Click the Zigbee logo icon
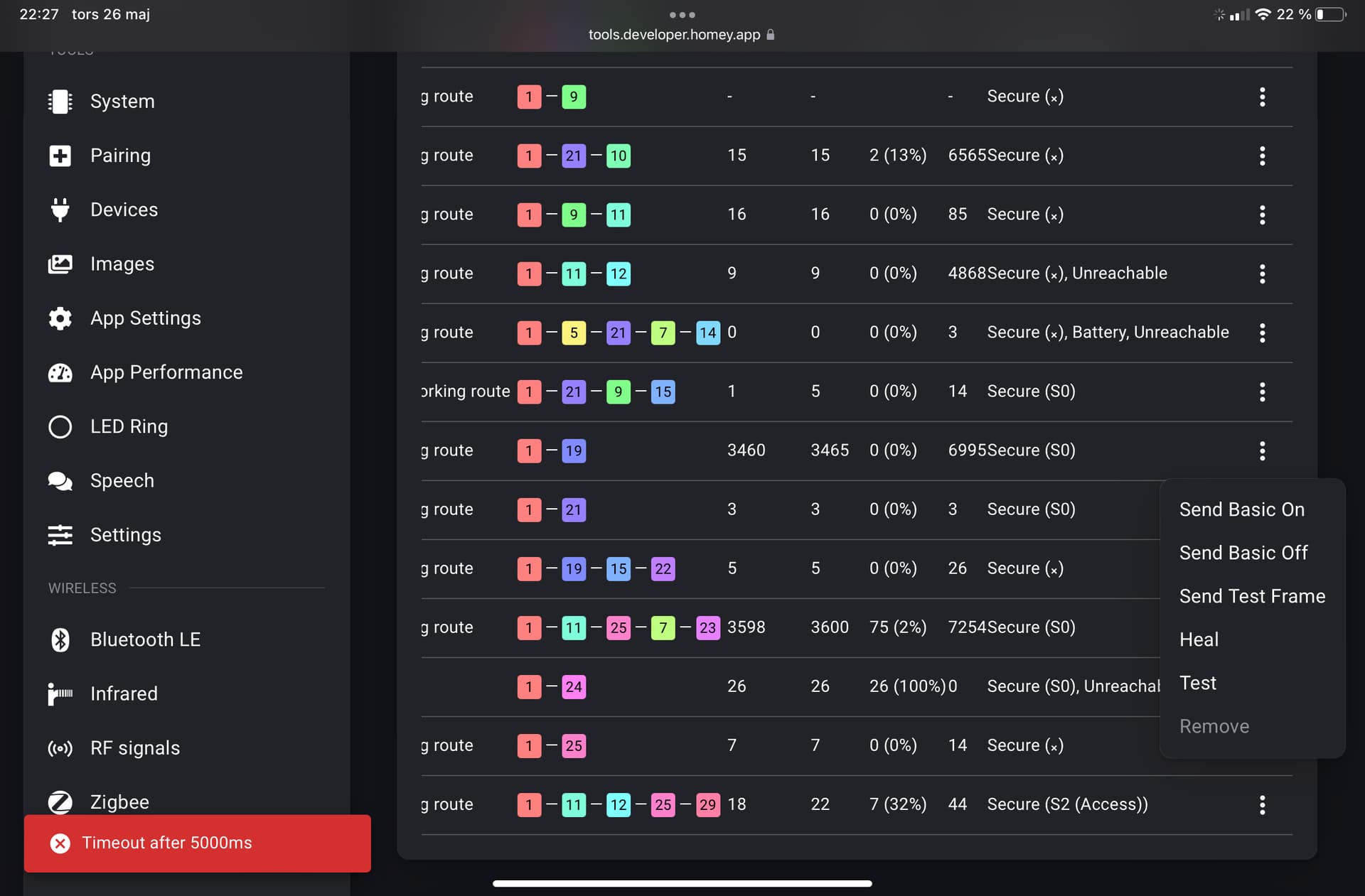 click(x=60, y=802)
